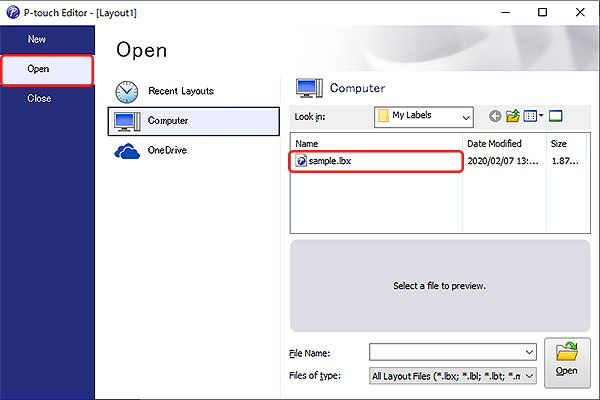This screenshot has width=600, height=400.
Task: Click the preview area placeholder
Action: pyautogui.click(x=440, y=286)
